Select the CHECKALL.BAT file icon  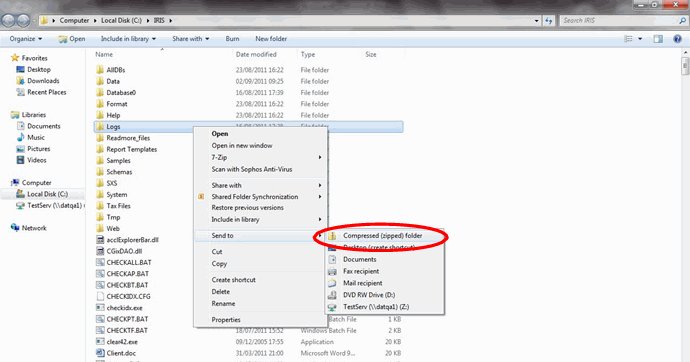coord(100,263)
